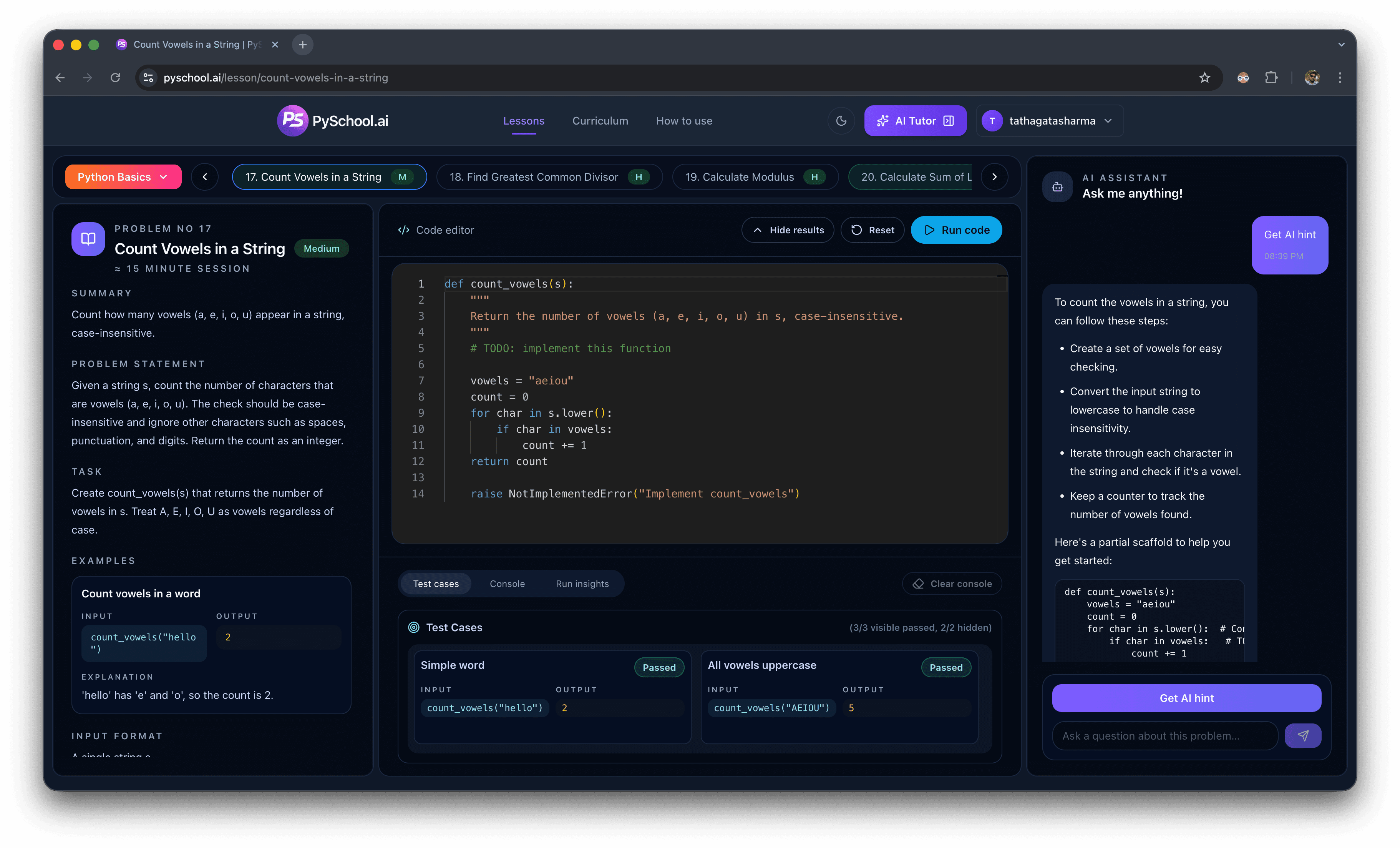Click the eraser icon to clear the console

point(918,583)
